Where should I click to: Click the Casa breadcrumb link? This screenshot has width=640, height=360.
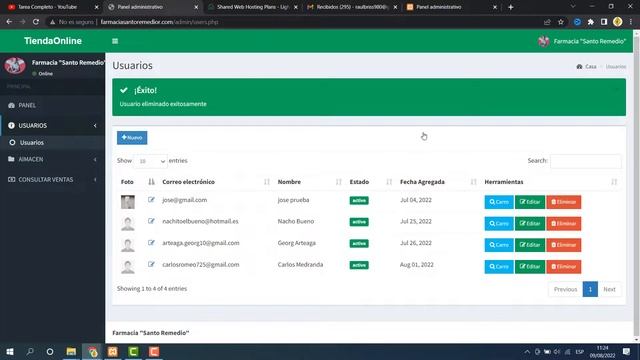587,67
